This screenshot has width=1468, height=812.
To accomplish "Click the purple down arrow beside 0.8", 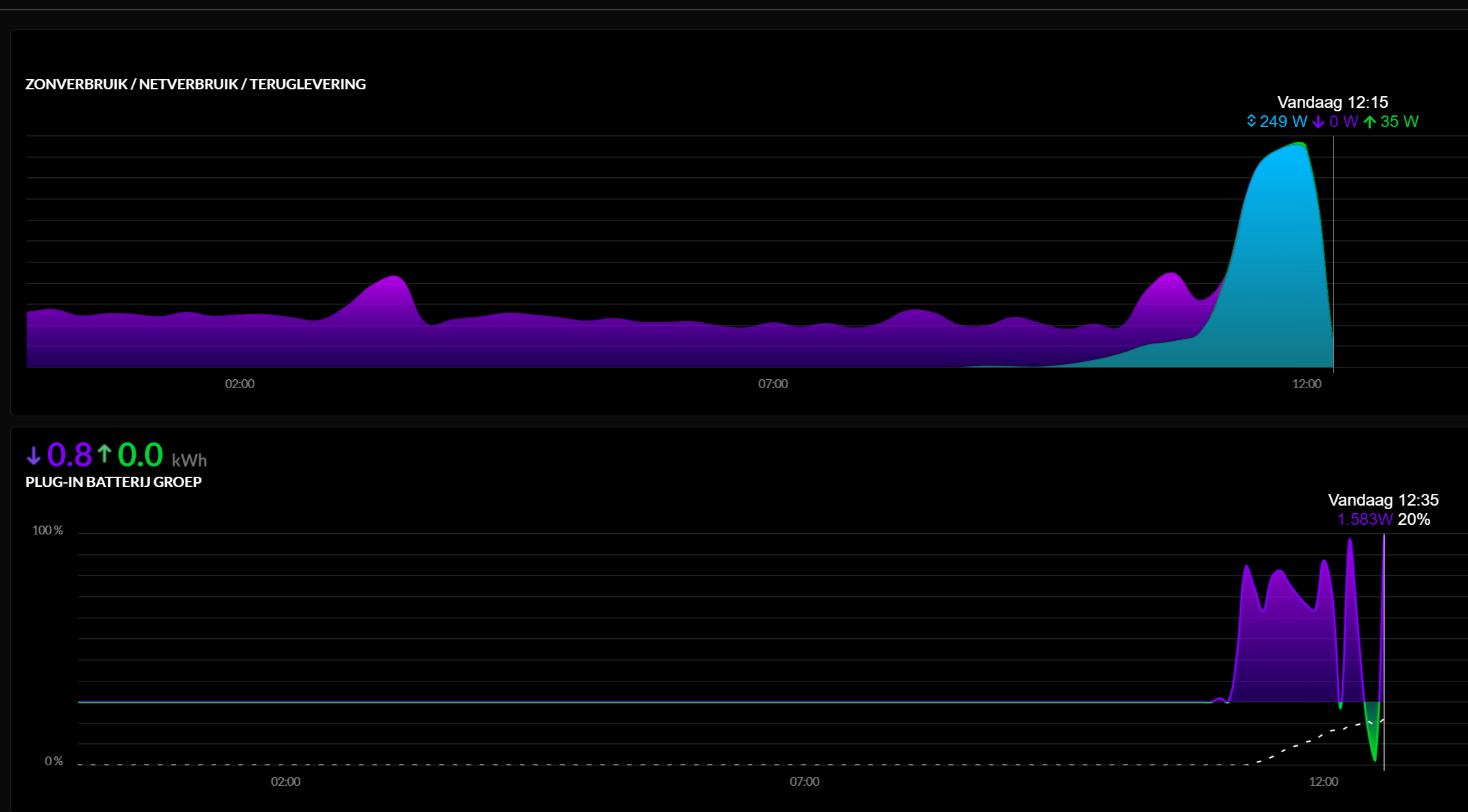I will tap(34, 455).
